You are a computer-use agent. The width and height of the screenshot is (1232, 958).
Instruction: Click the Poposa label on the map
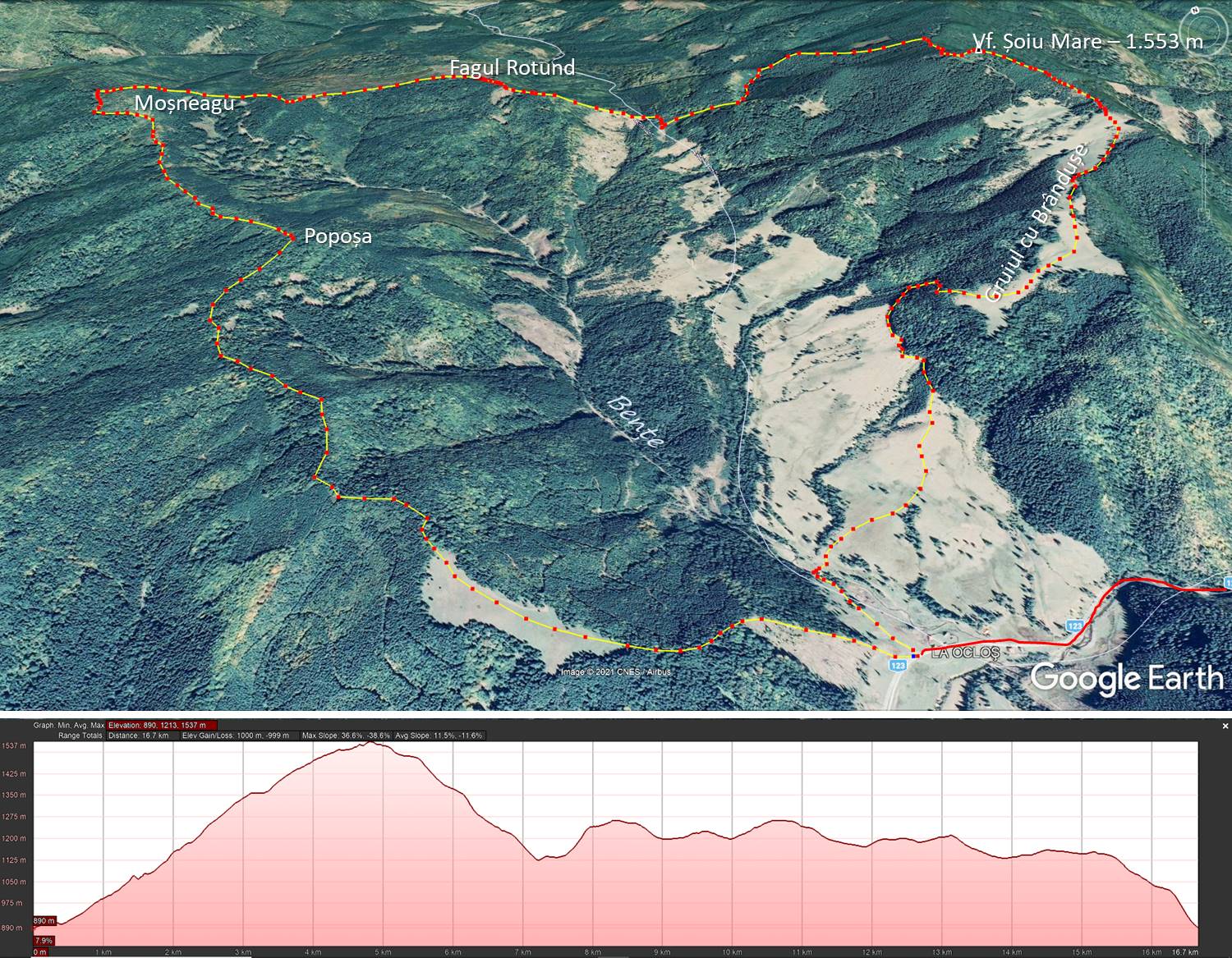pos(338,236)
